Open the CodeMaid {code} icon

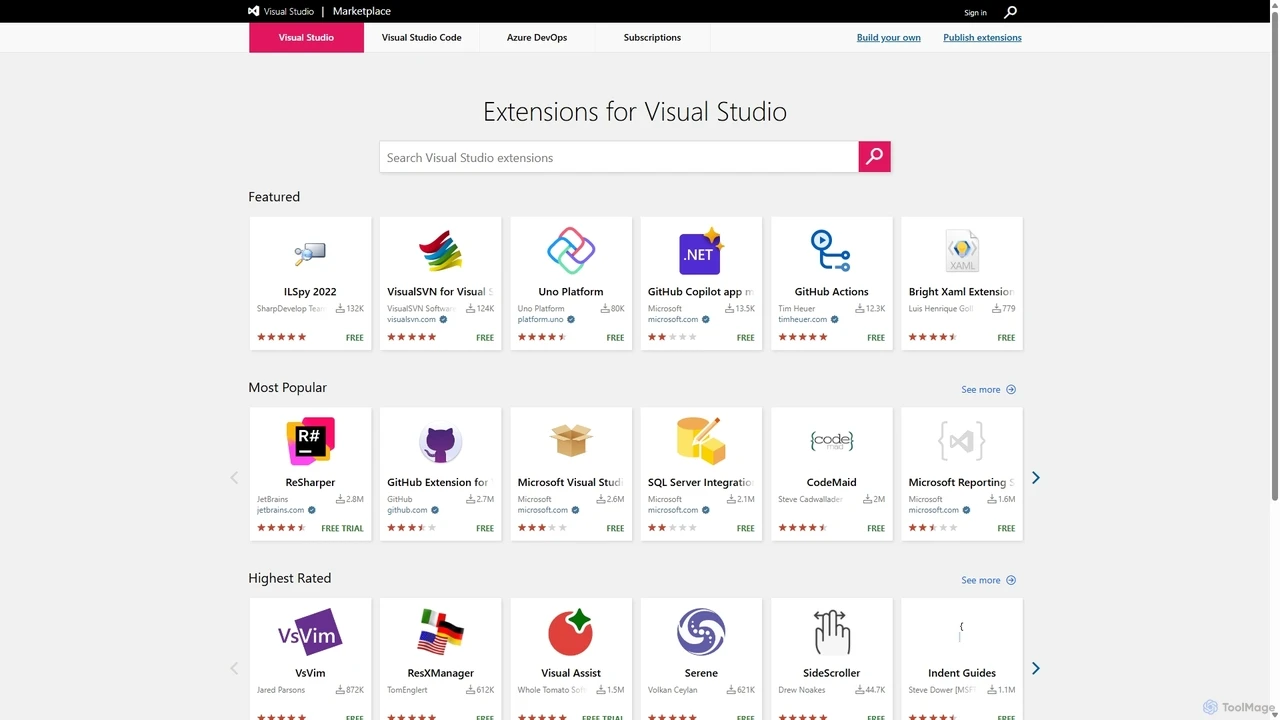tap(831, 440)
